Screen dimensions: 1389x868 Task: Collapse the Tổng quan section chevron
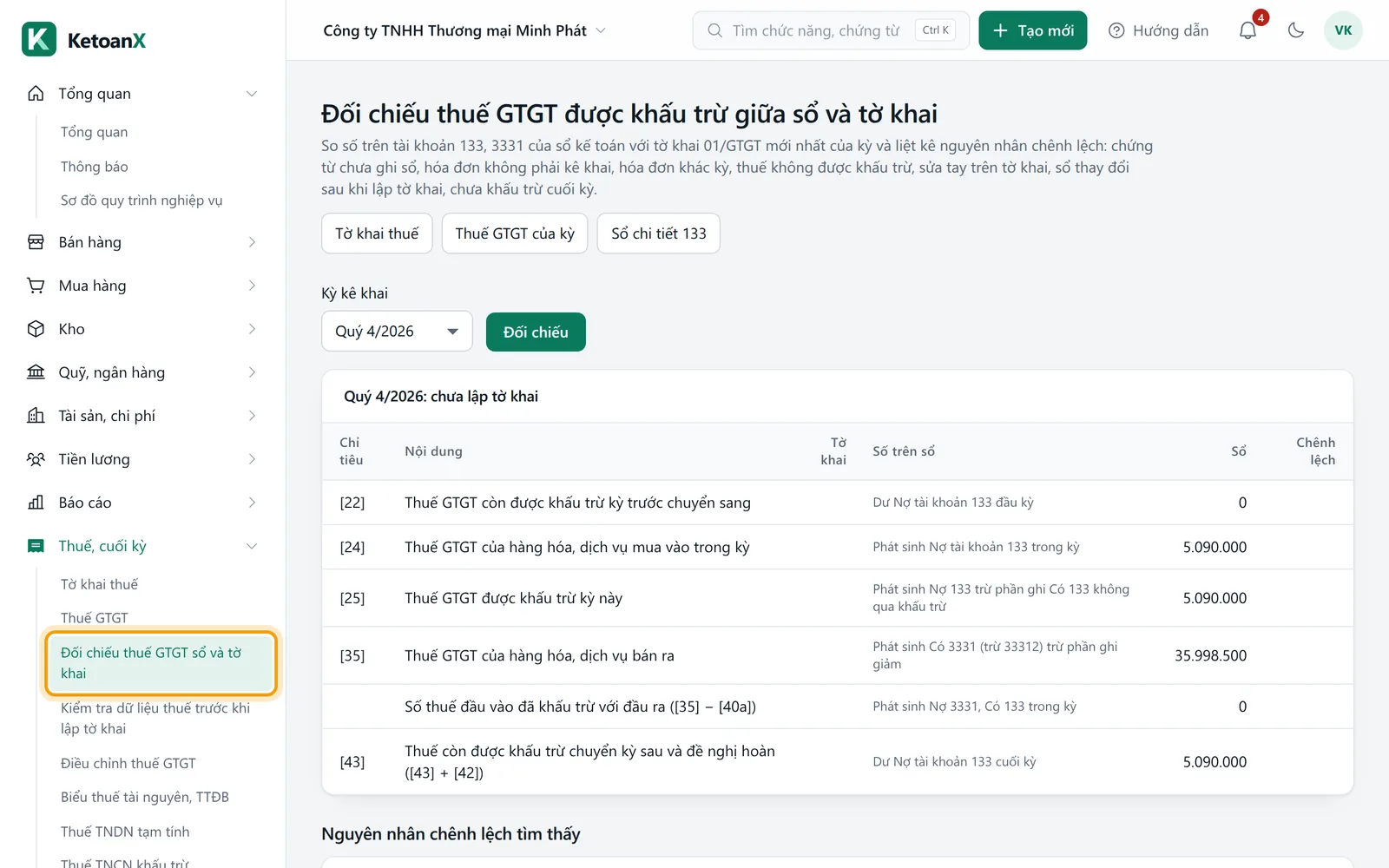point(252,94)
